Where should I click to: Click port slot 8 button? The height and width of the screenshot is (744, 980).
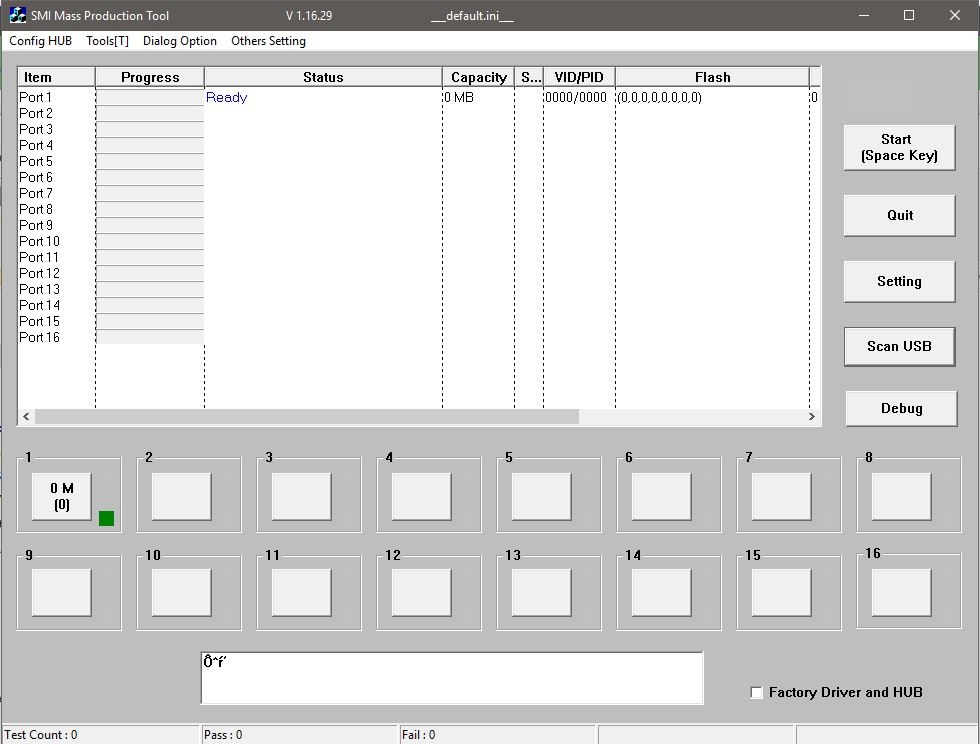901,496
